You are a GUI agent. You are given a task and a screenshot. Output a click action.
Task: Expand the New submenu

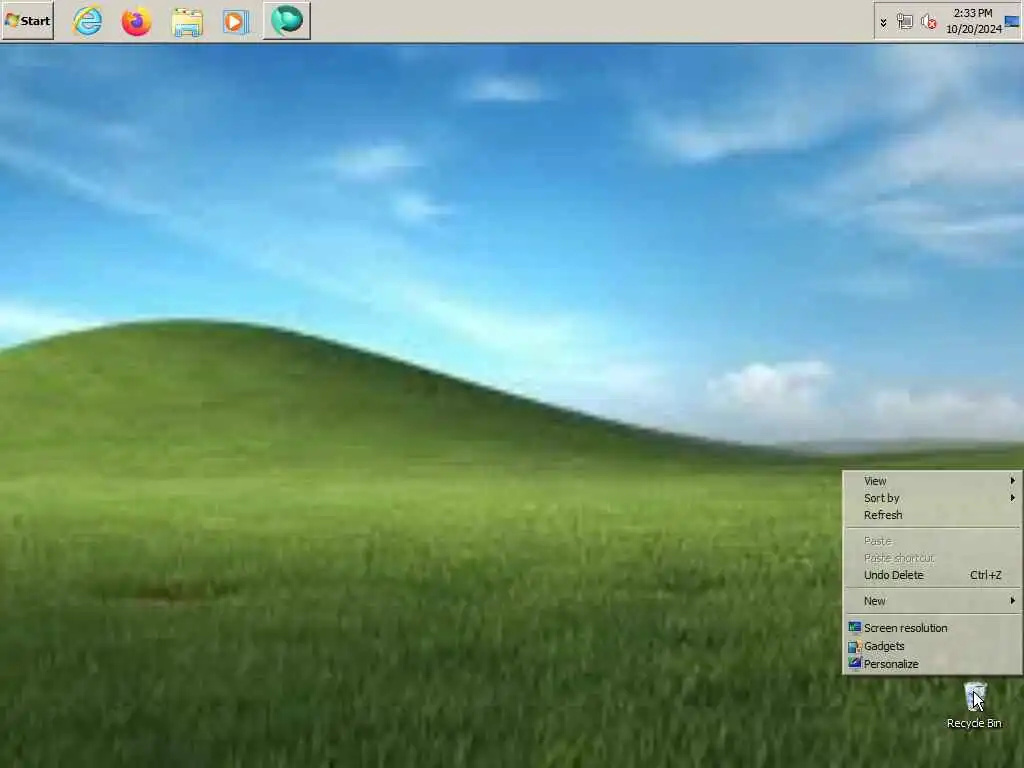tap(932, 601)
